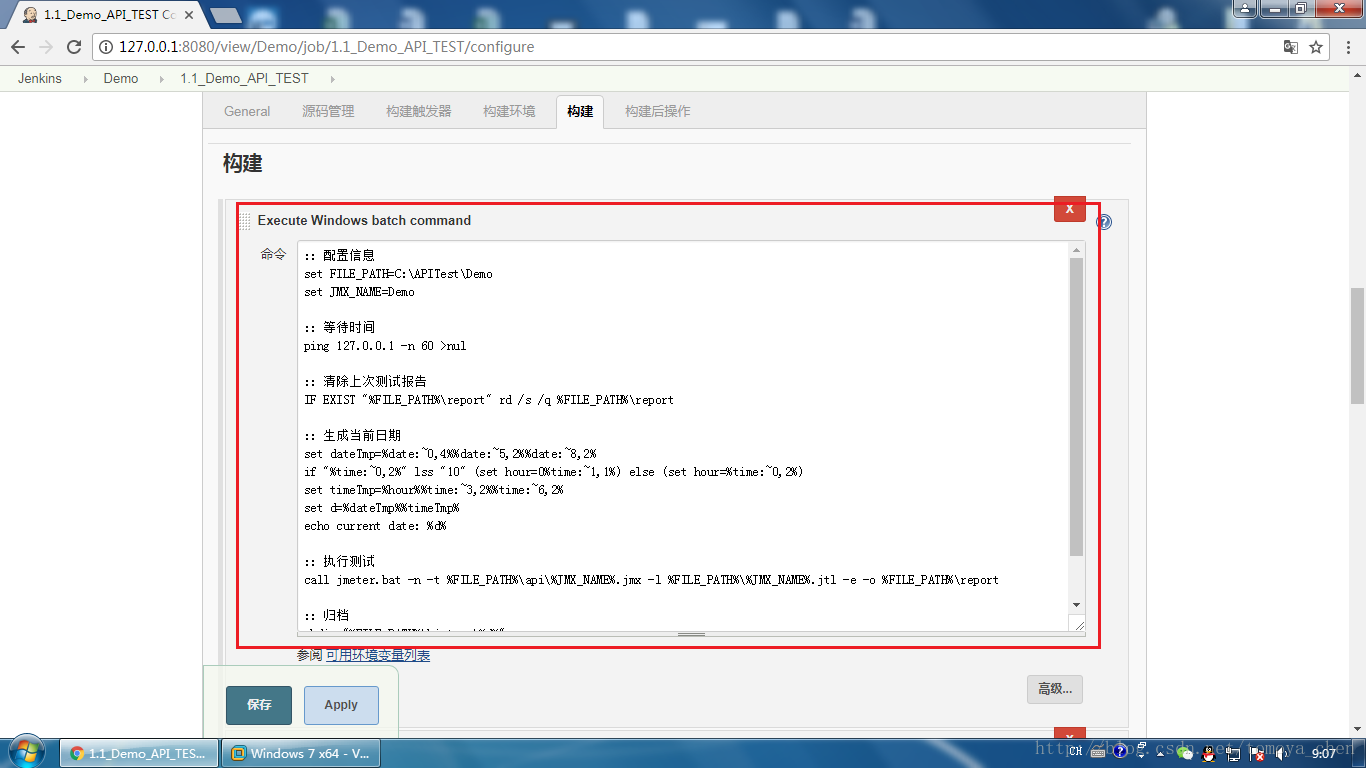The width and height of the screenshot is (1366, 768).
Task: Go to Jenkins breadcrumb link
Action: 40,78
